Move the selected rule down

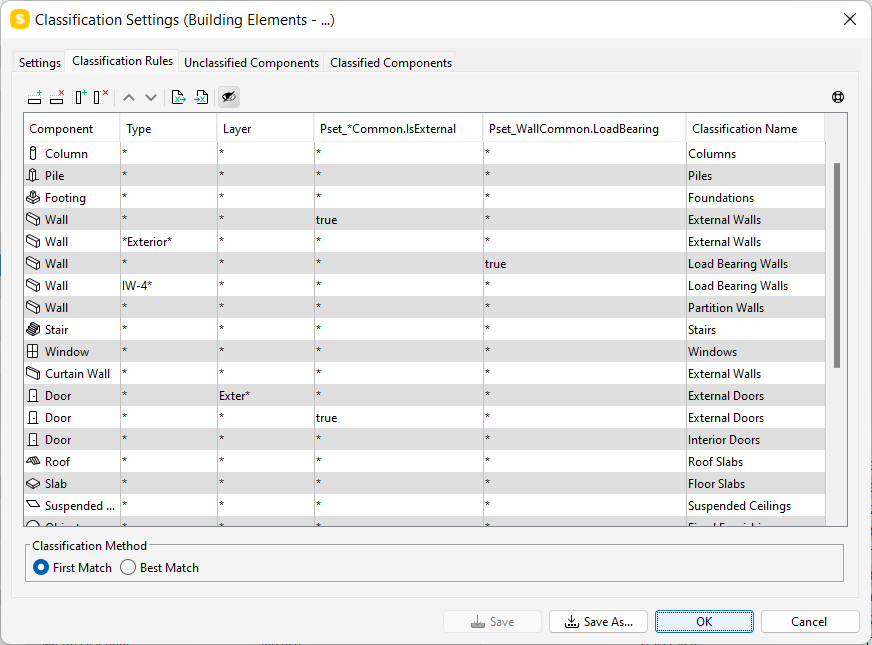click(150, 97)
